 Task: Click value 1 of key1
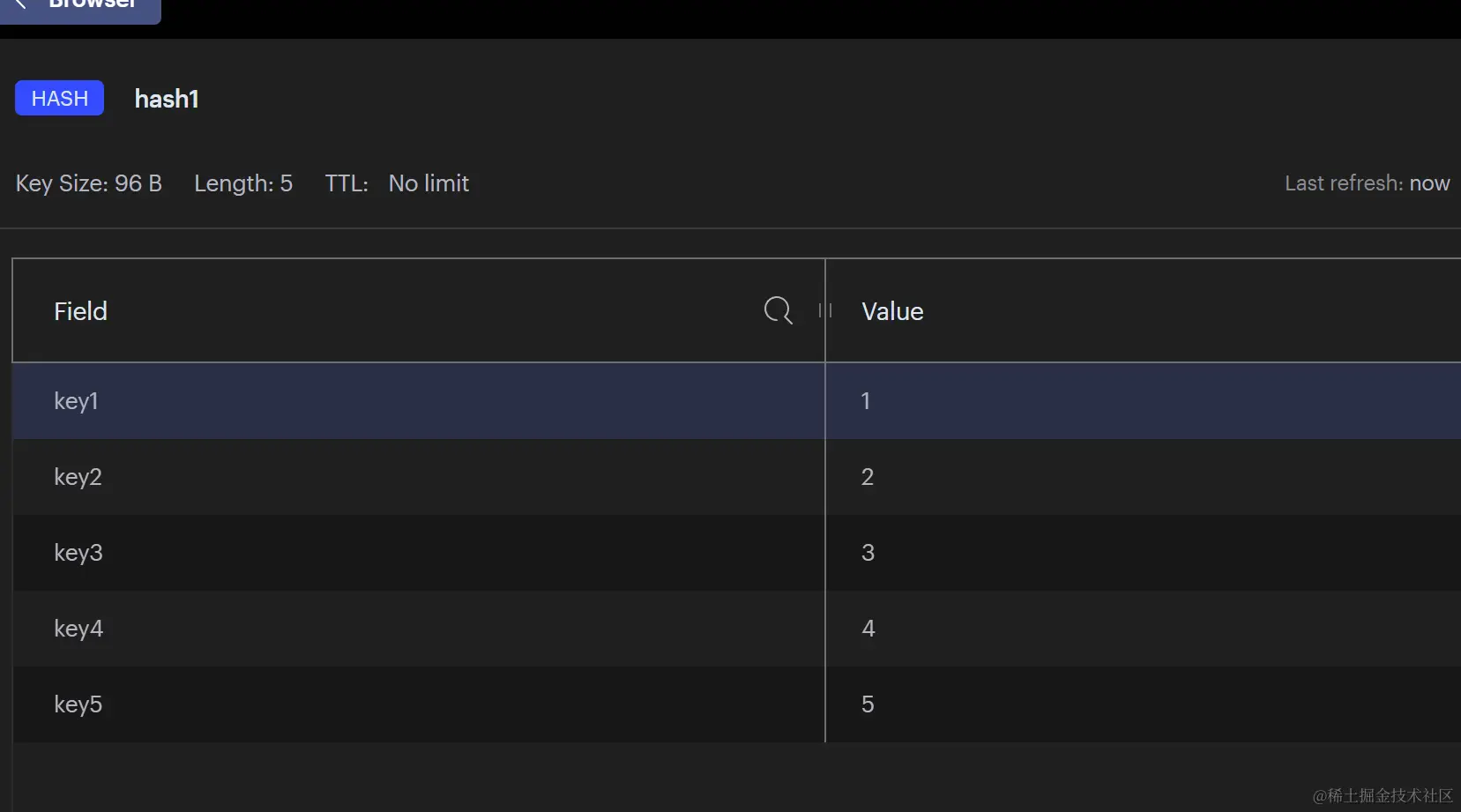(x=866, y=401)
